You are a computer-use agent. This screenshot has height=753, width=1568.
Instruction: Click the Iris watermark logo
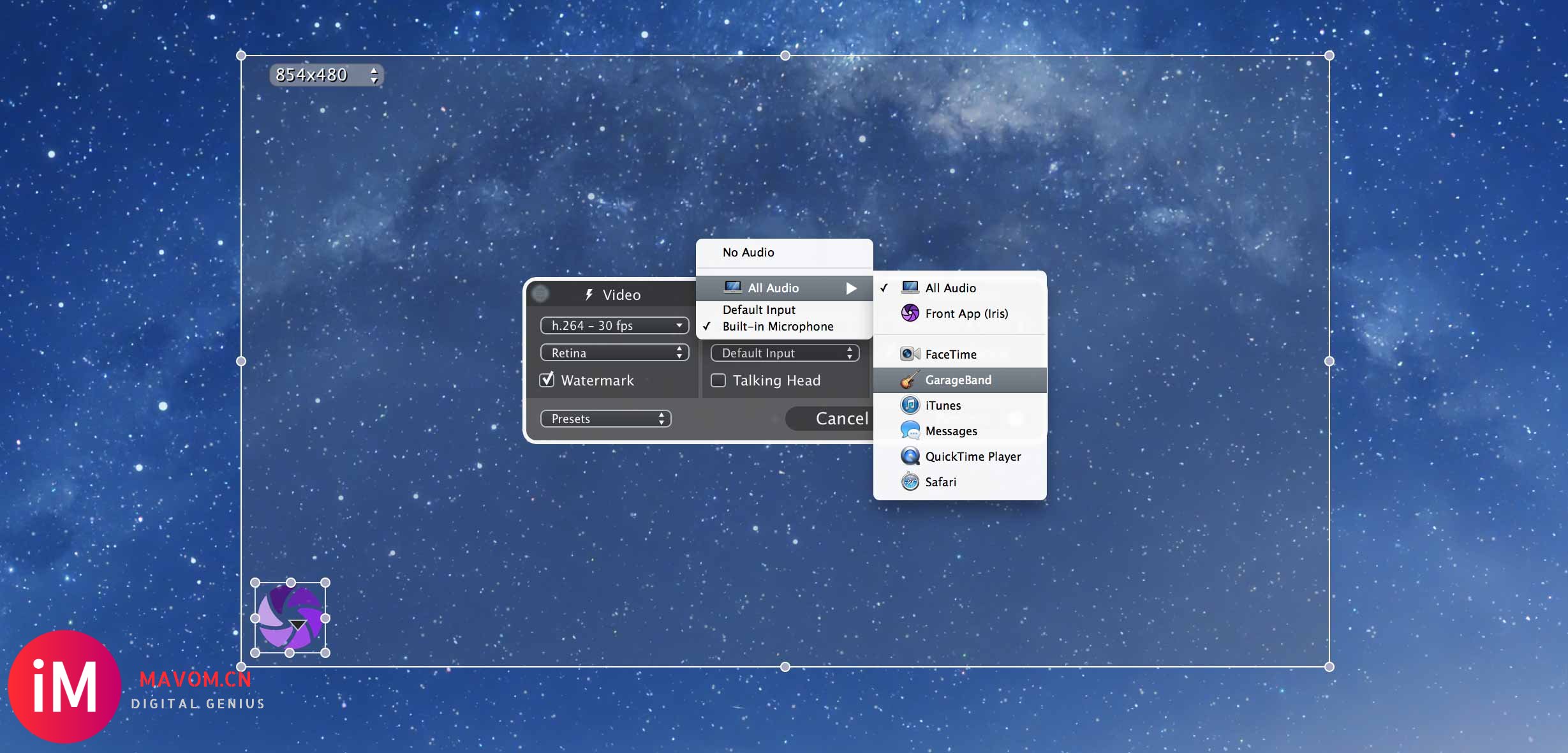tap(290, 618)
